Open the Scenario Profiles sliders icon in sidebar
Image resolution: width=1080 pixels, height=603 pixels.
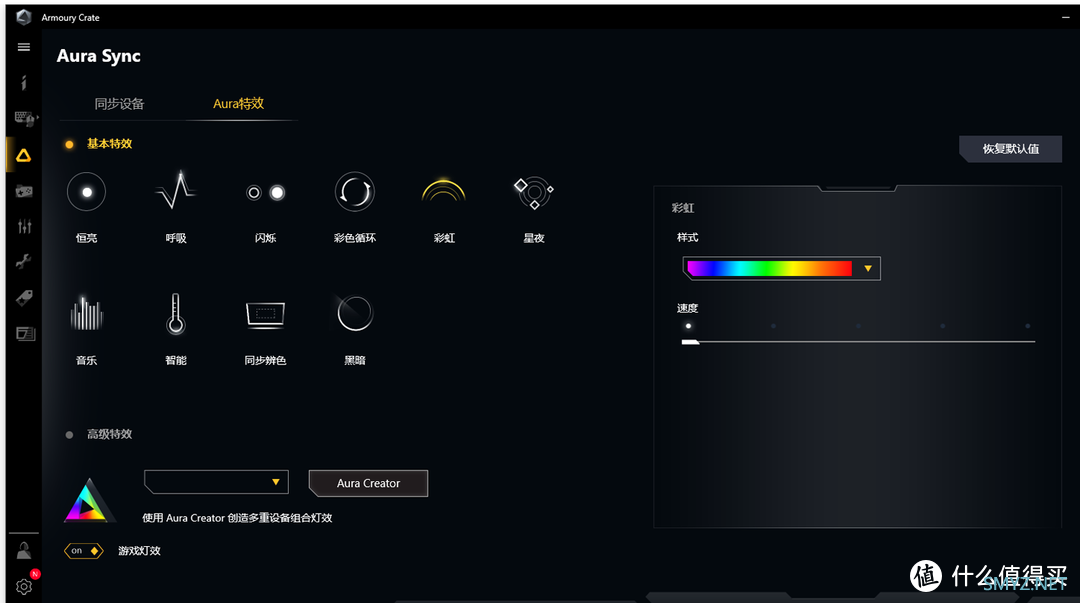point(24,226)
